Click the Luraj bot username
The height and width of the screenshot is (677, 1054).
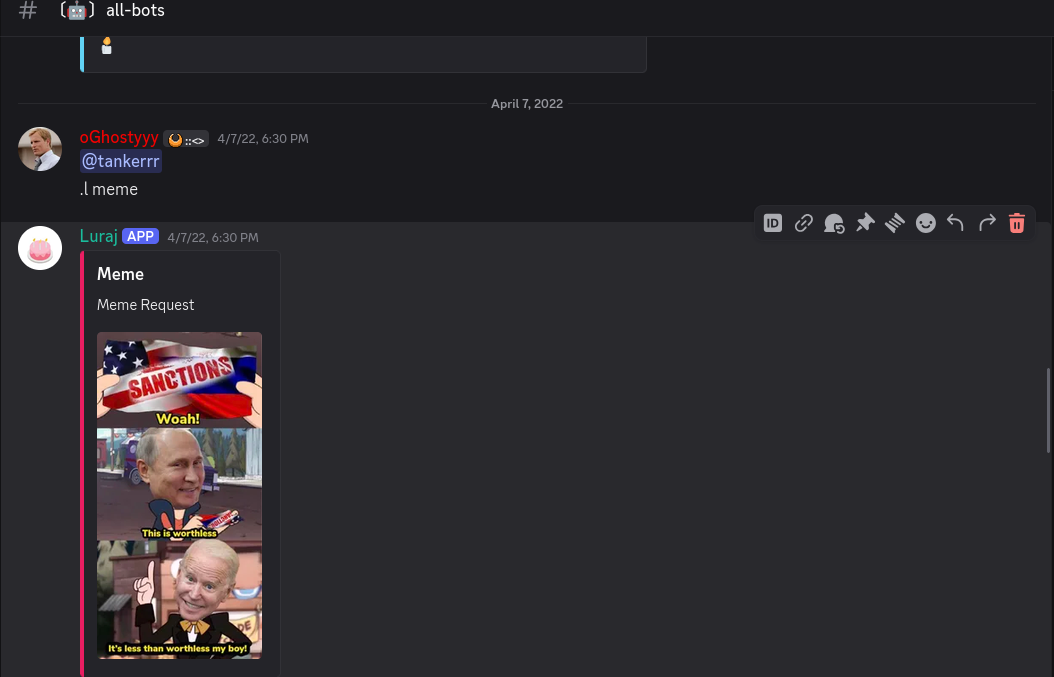click(x=99, y=236)
